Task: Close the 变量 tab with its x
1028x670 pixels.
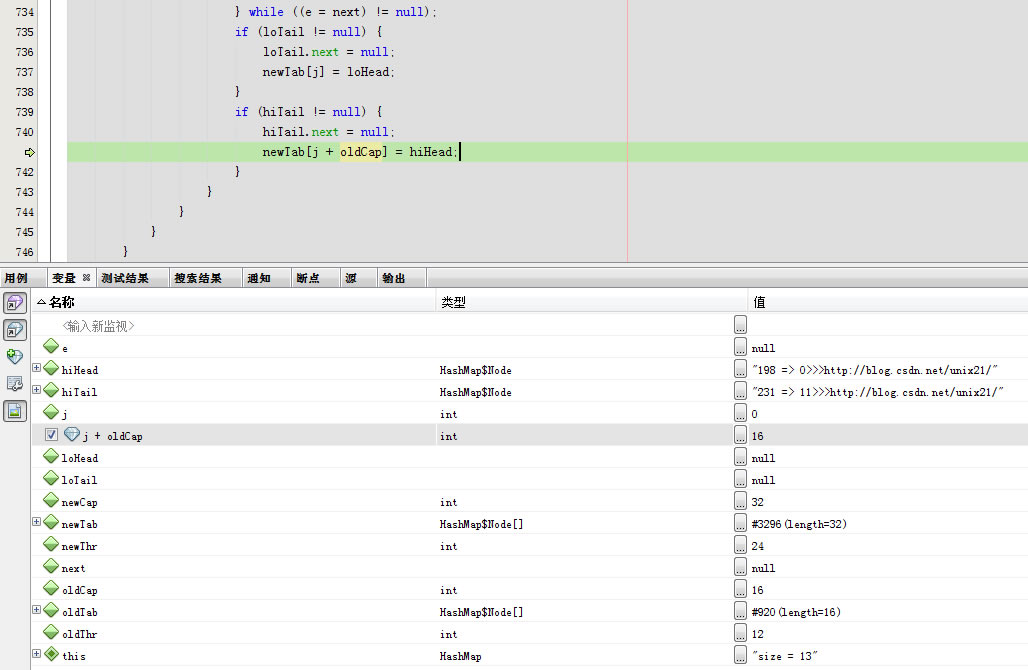Action: (x=86, y=278)
